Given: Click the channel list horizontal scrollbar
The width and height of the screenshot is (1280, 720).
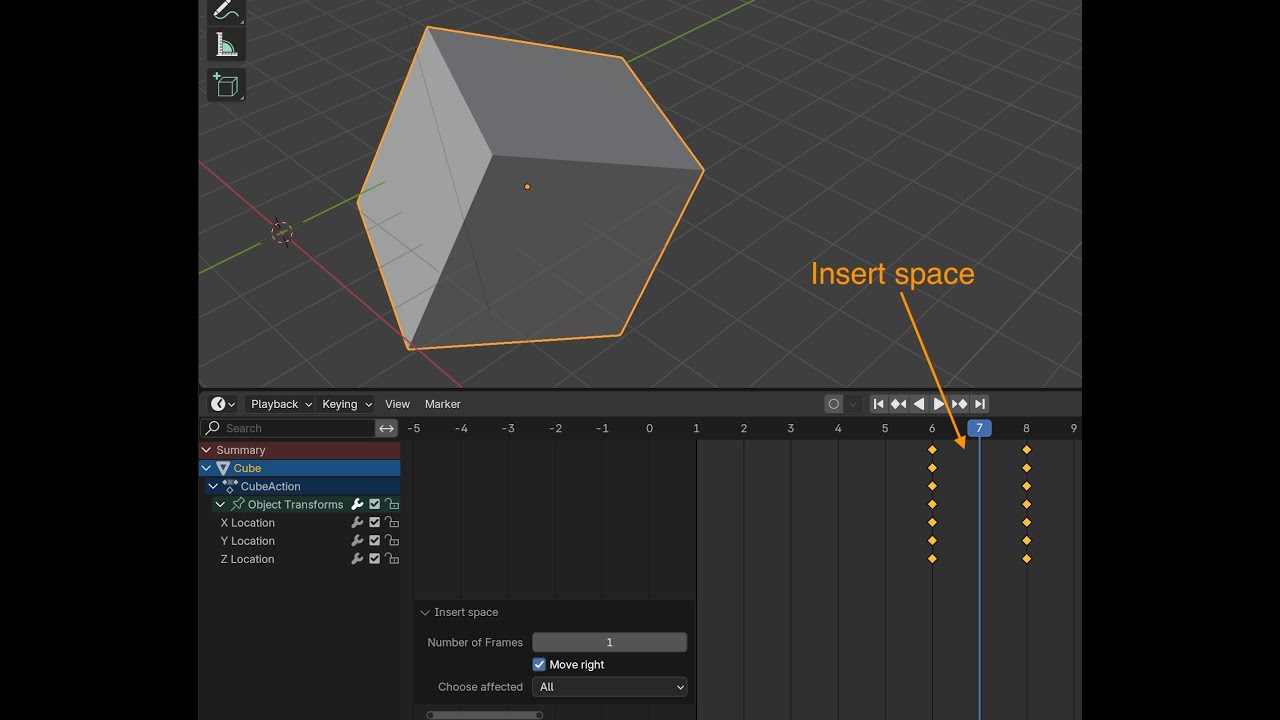Looking at the screenshot, I should pos(484,715).
